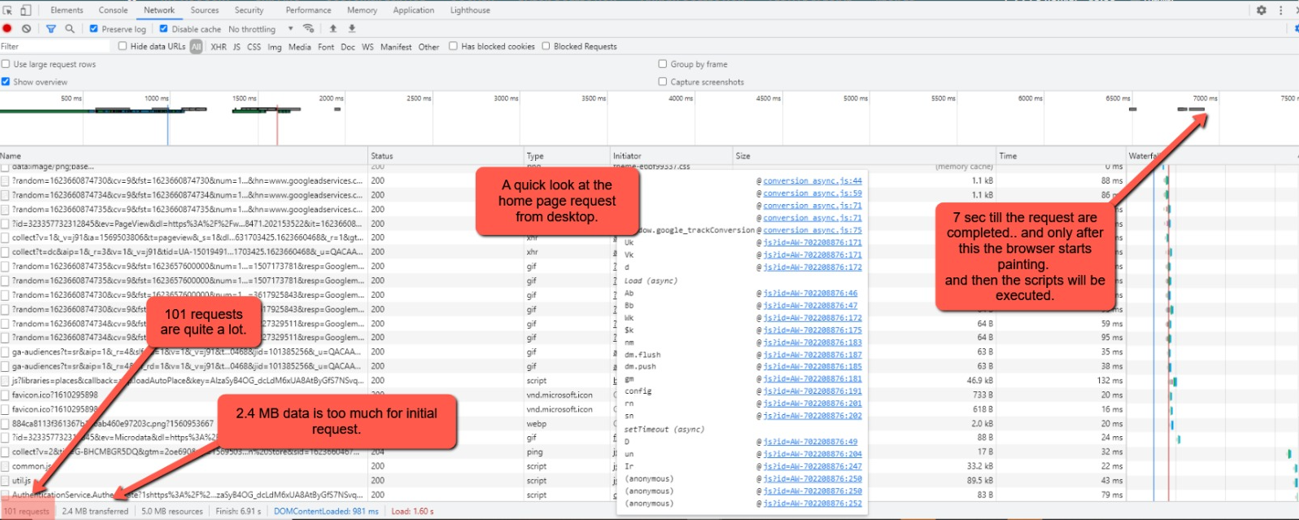Filter requests by XHR
The width and height of the screenshot is (1299, 520).
tap(218, 46)
